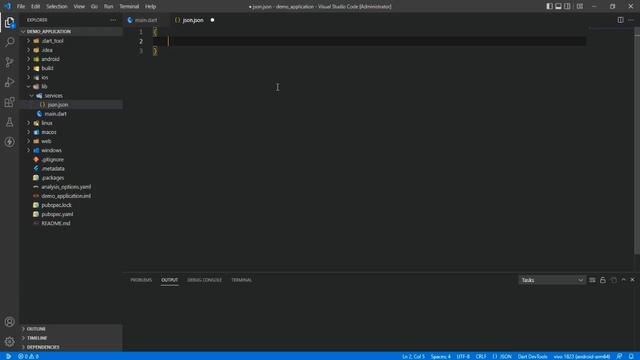Viewport: 640px width, 360px height.
Task: Close the bottom panel
Action: (633, 280)
